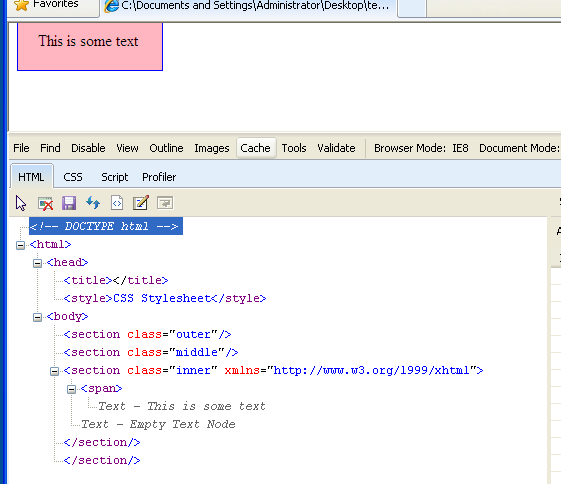Collapse the html tree node
Image resolution: width=561 pixels, height=484 pixels.
click(20, 245)
